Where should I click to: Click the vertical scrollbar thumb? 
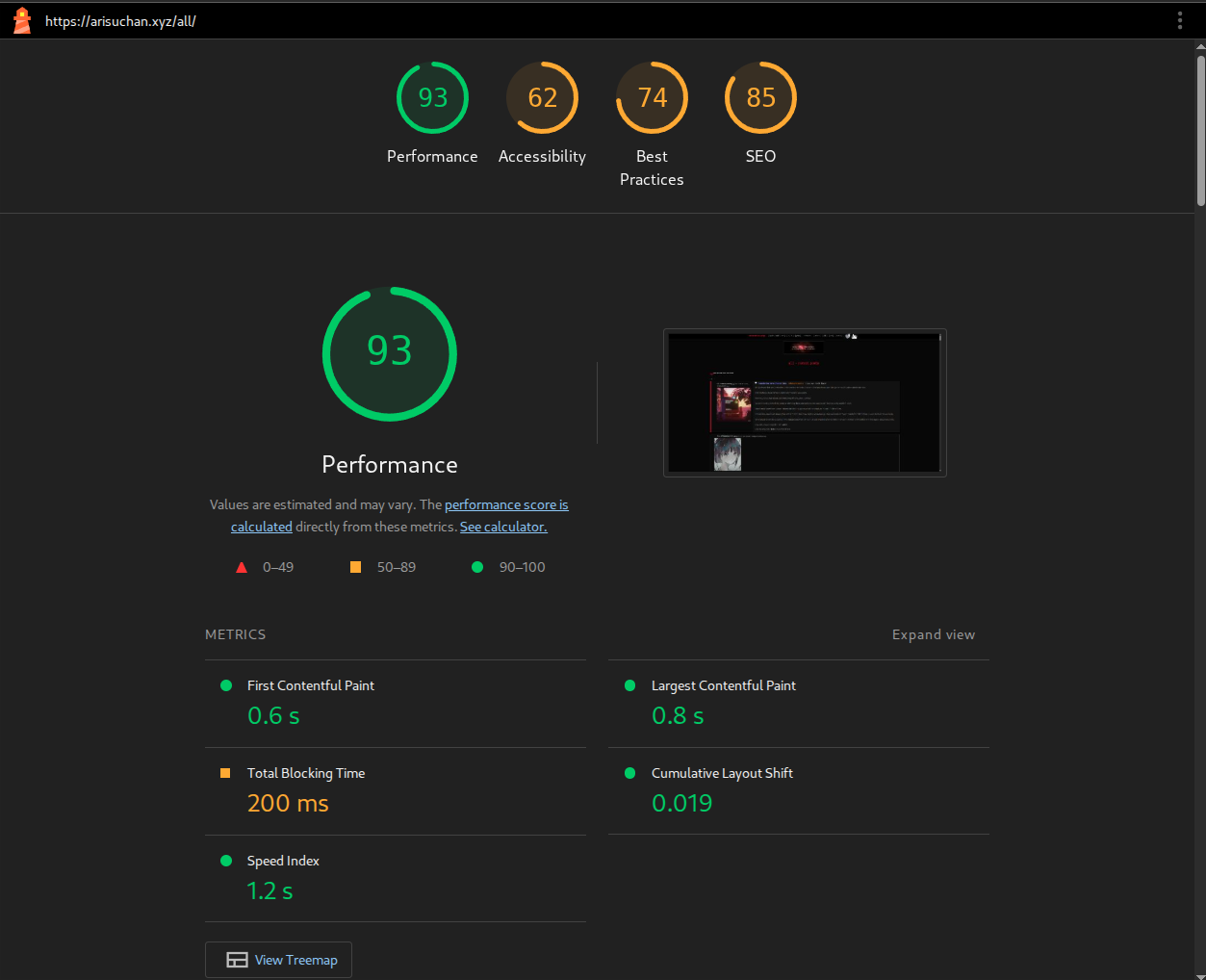pyautogui.click(x=1200, y=130)
